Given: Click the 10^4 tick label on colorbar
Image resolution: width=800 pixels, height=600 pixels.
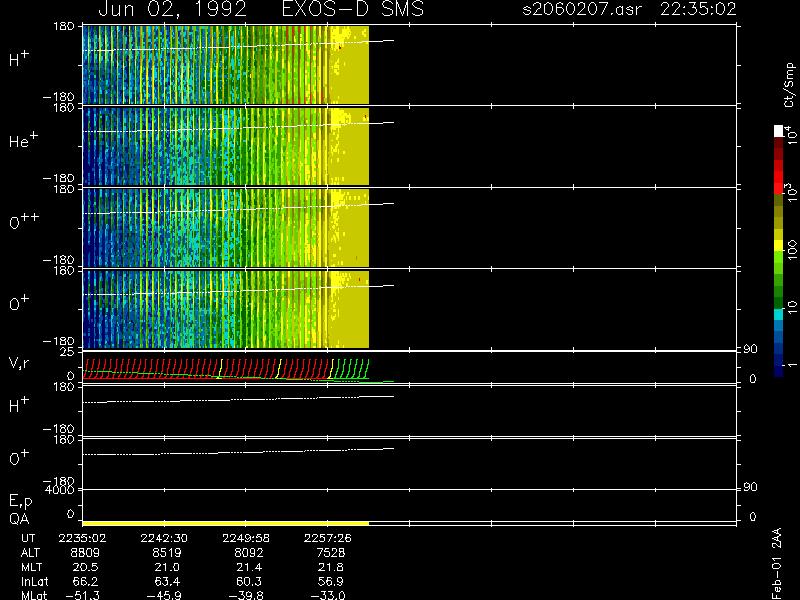Looking at the screenshot, I should [x=791, y=134].
